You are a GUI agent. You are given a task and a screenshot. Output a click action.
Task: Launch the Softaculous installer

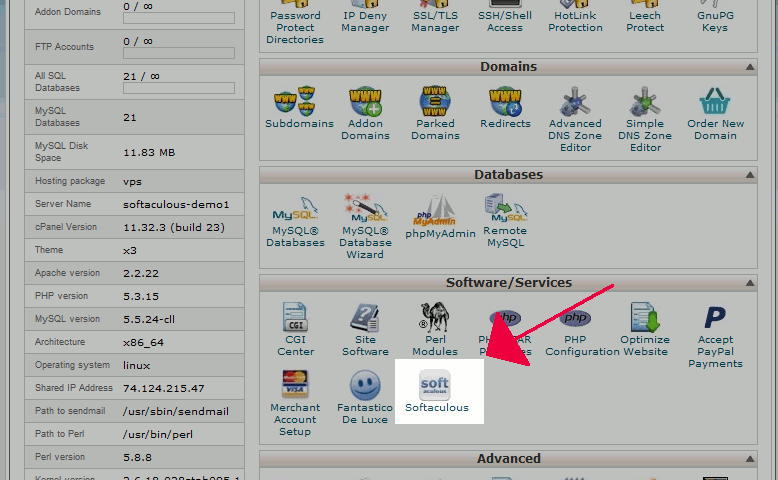[x=437, y=391]
